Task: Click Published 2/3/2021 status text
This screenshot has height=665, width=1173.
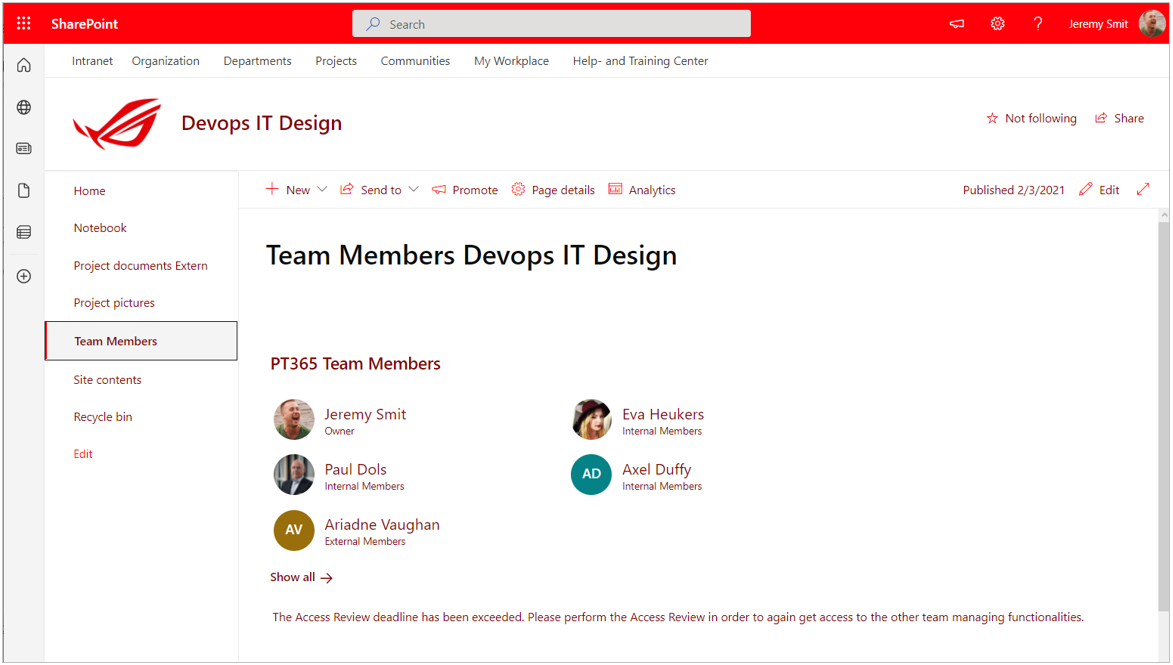Action: coord(1013,190)
